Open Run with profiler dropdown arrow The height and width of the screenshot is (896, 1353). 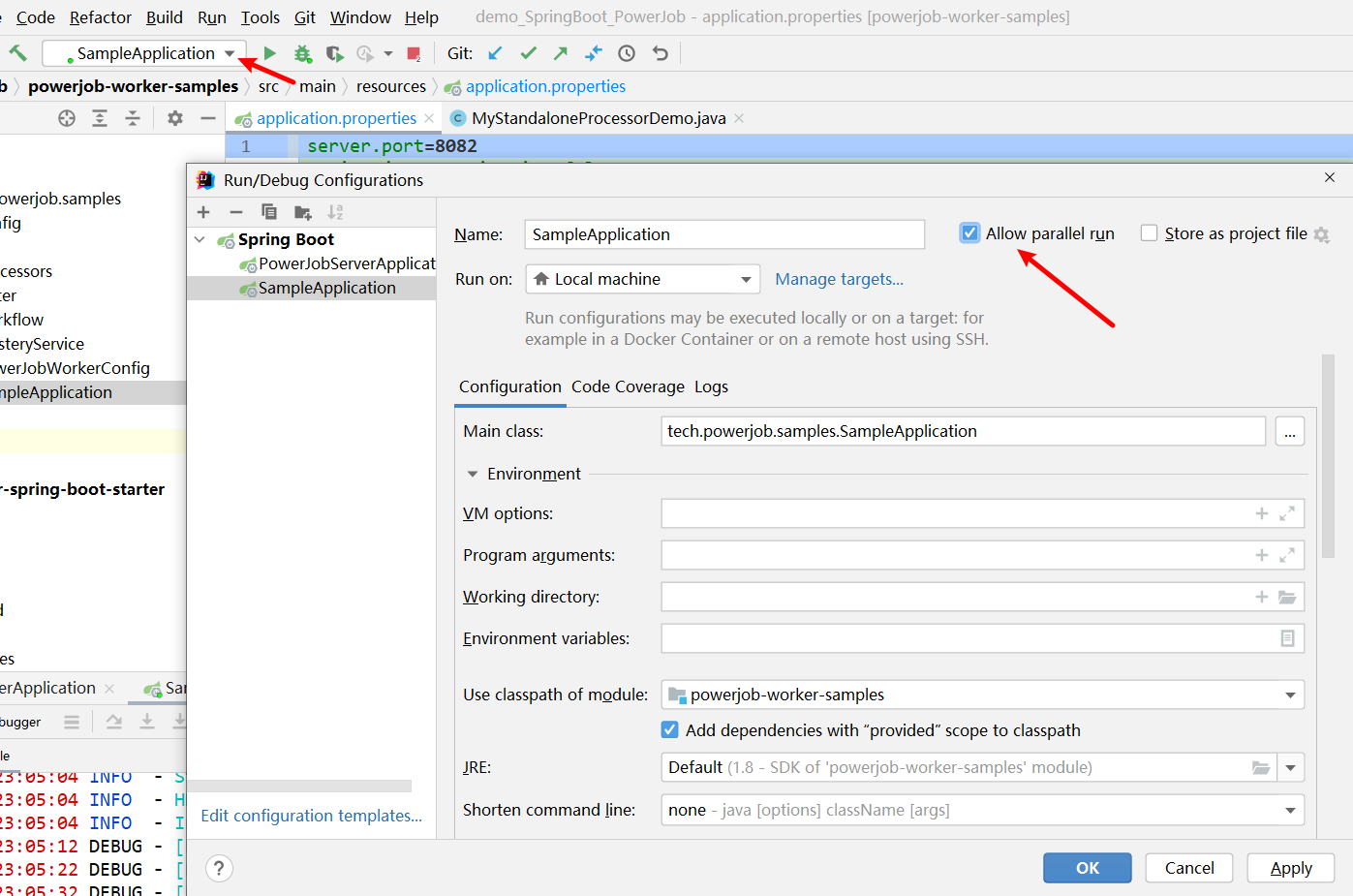(x=388, y=53)
